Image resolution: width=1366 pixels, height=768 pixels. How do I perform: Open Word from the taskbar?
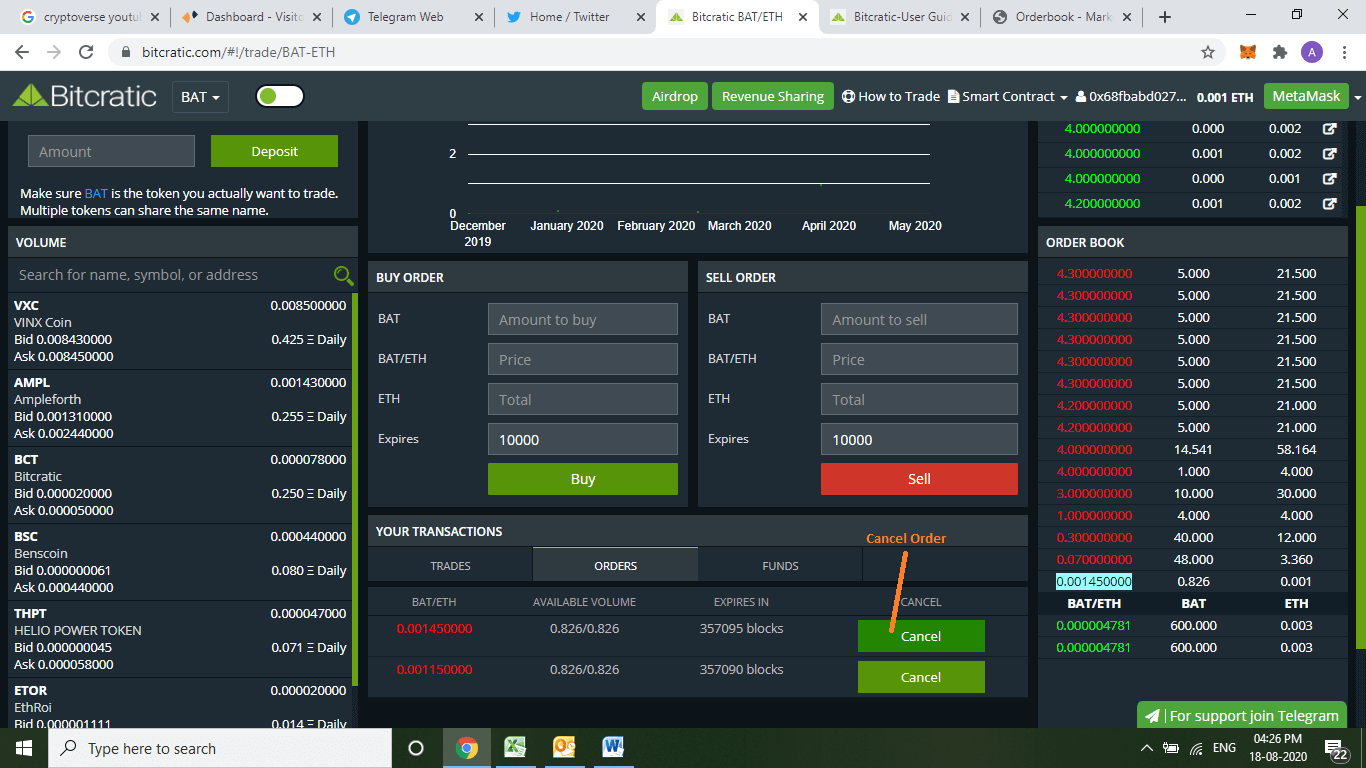tap(613, 748)
